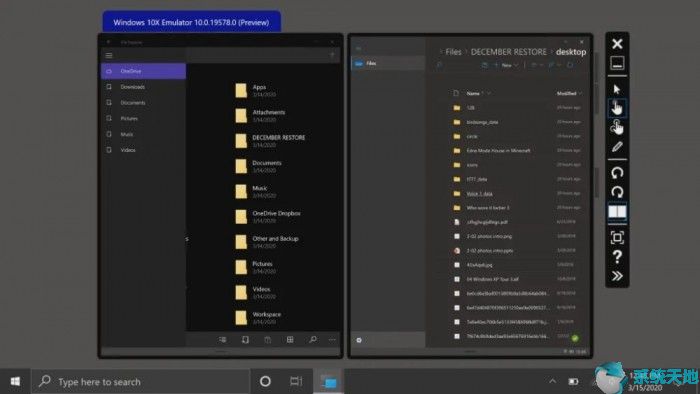Select multi-touch input tool
The width and height of the screenshot is (700, 394).
coord(617,127)
